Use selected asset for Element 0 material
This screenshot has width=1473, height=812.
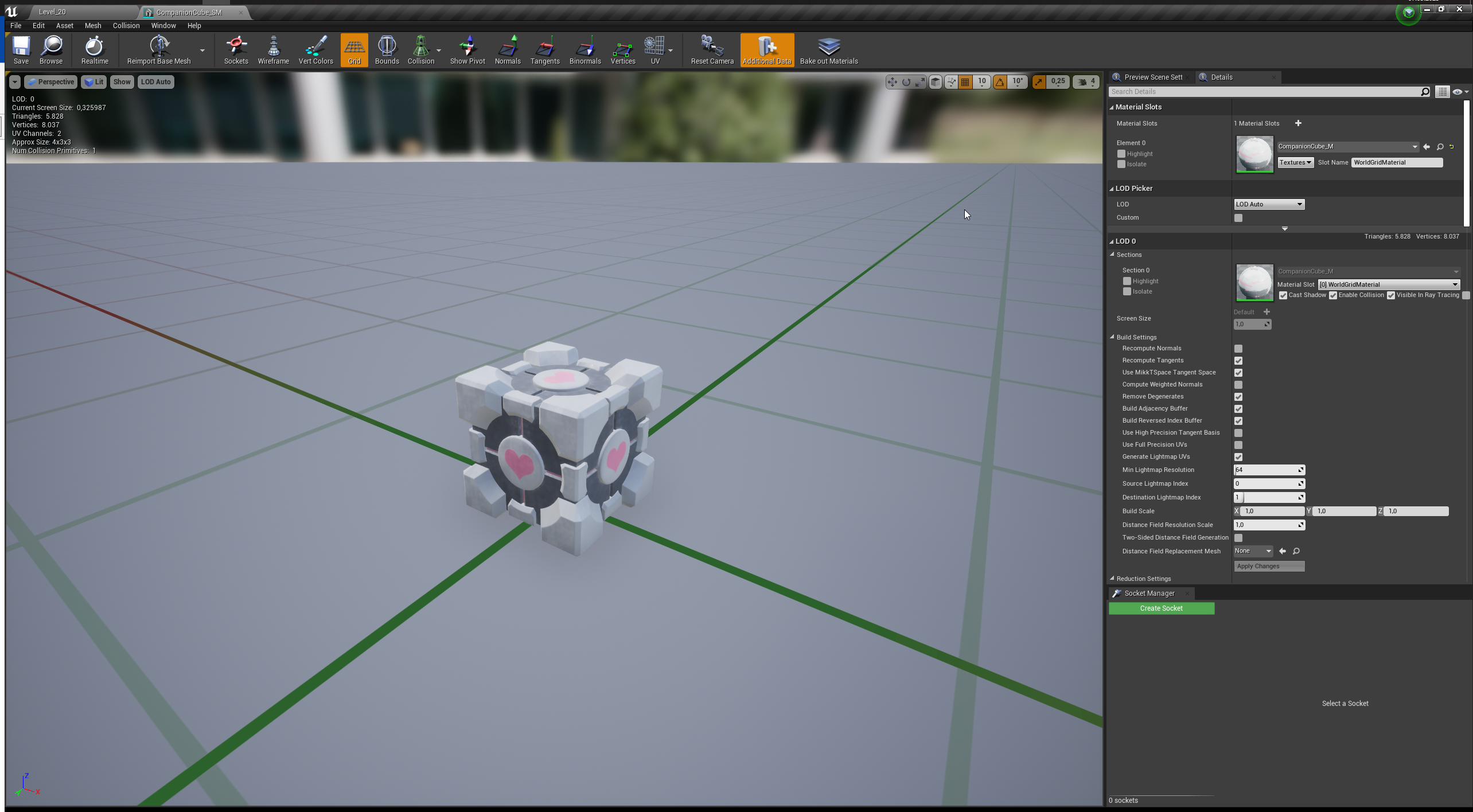pyautogui.click(x=1427, y=147)
